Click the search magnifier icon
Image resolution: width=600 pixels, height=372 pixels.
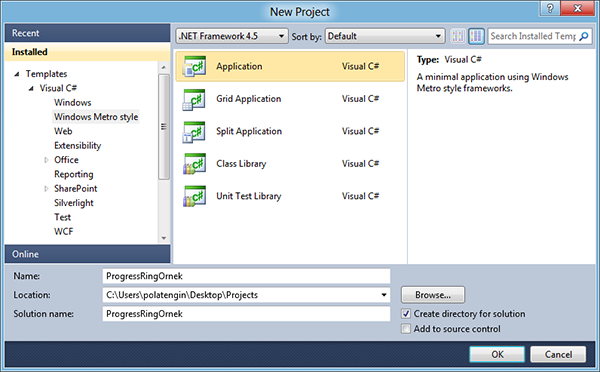tap(584, 36)
